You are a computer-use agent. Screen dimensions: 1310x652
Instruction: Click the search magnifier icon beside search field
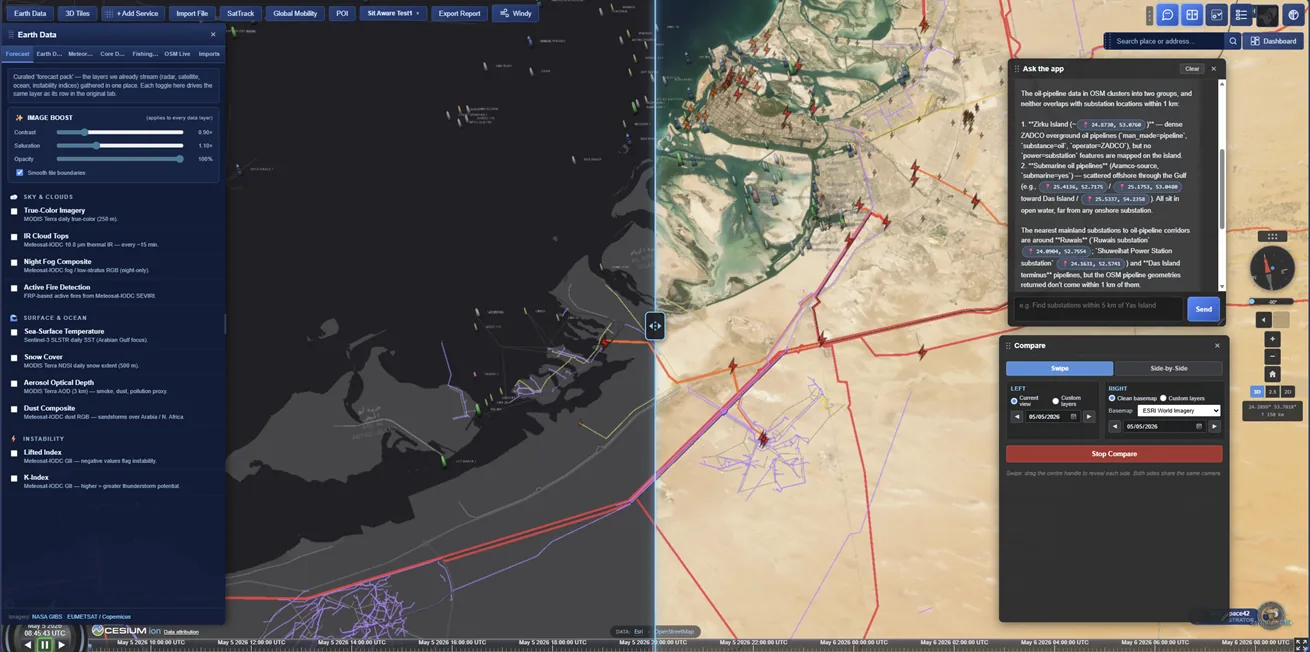point(1233,41)
